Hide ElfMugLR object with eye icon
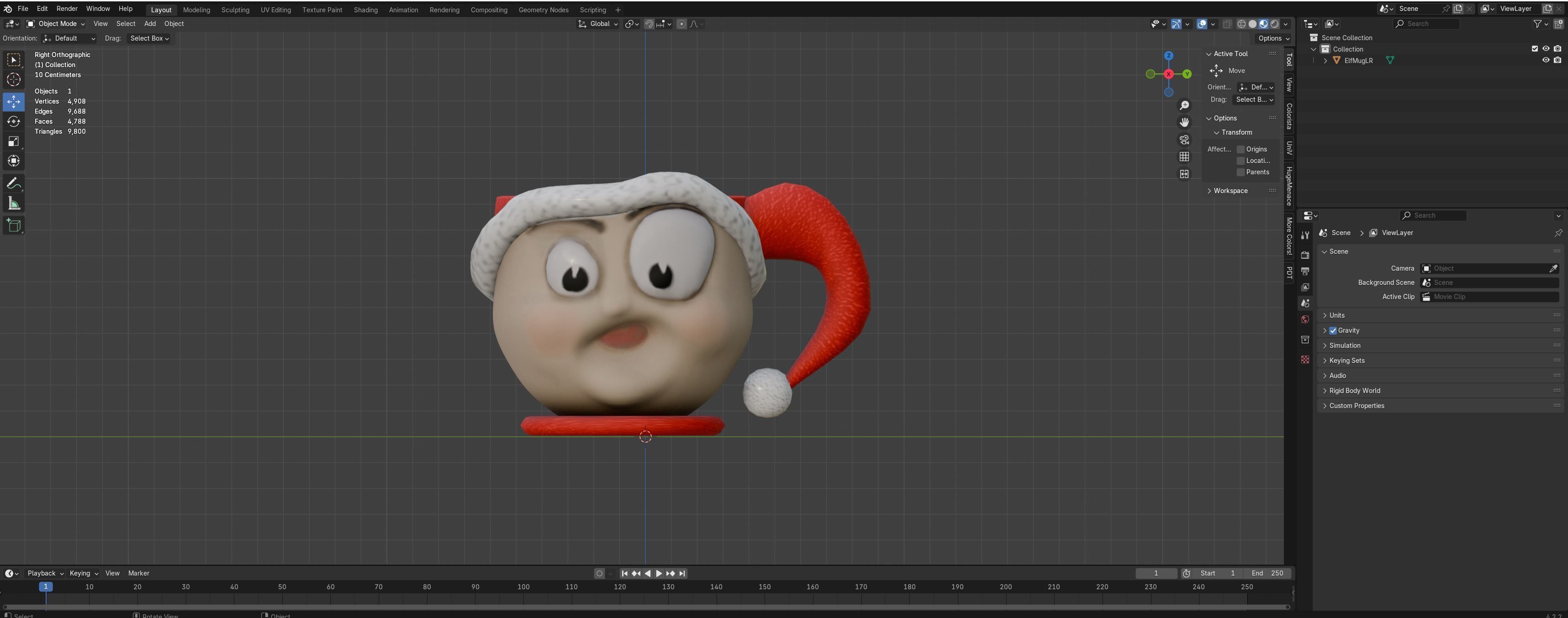This screenshot has width=1568, height=618. tap(1546, 60)
